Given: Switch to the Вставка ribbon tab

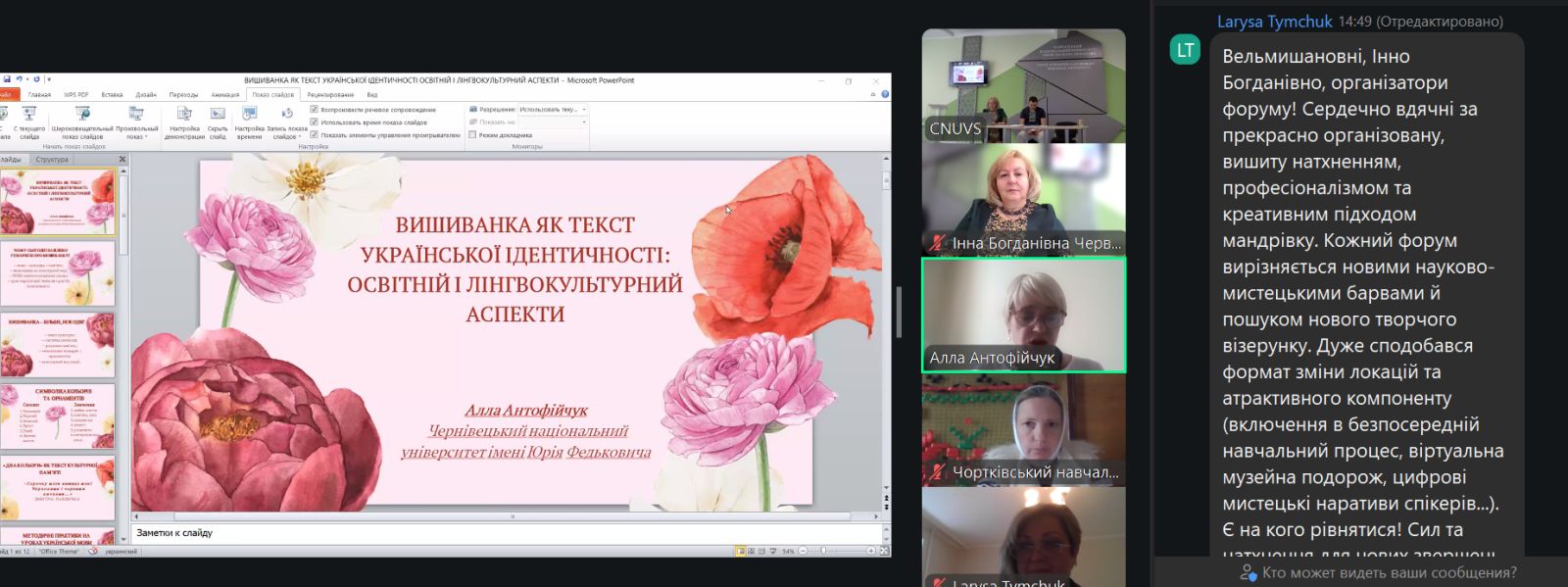Looking at the screenshot, I should pos(112,94).
